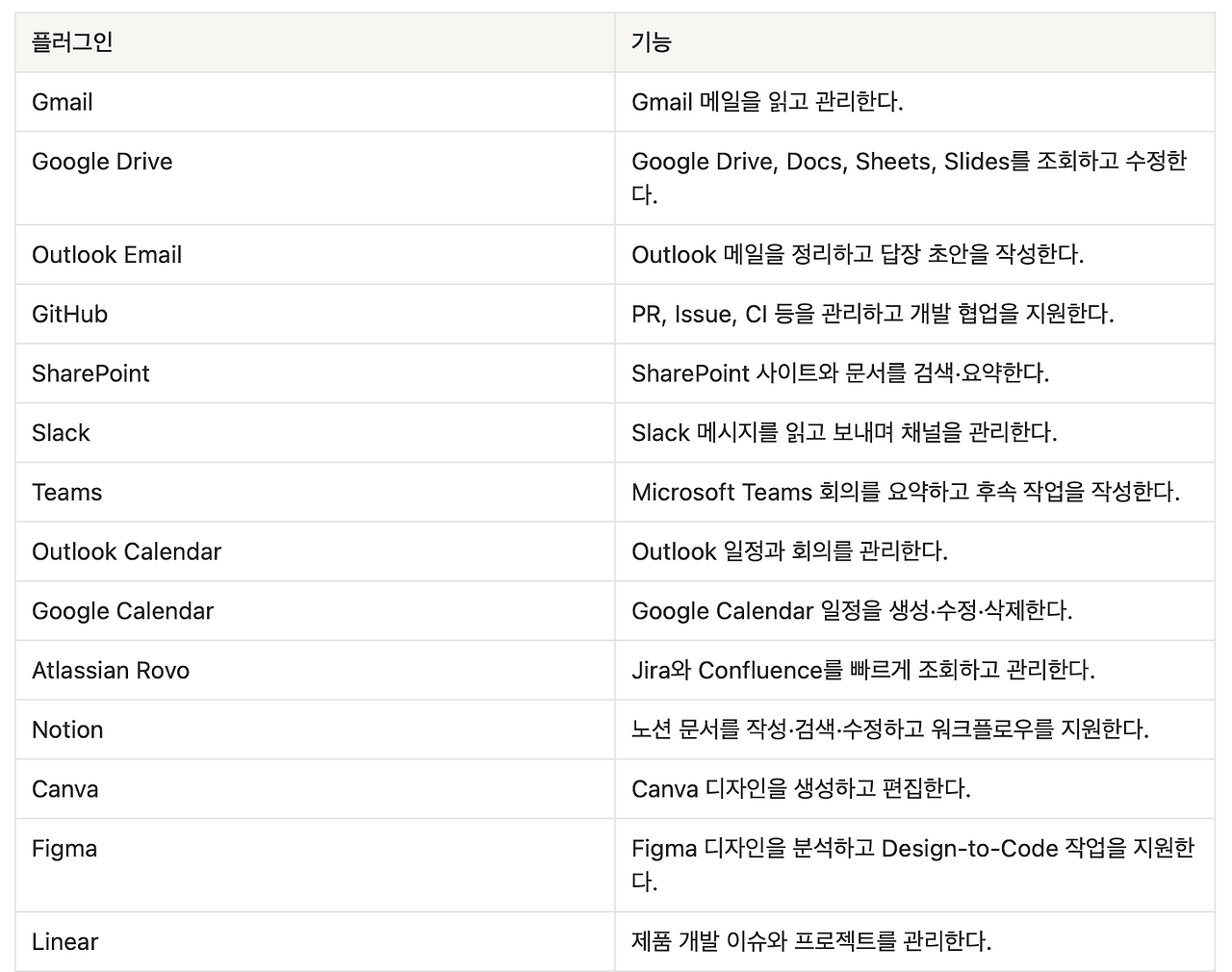Image resolution: width=1232 pixels, height=972 pixels.
Task: Click the 'Gmail 메일을 읽고 관리한다.' description
Action: click(767, 102)
